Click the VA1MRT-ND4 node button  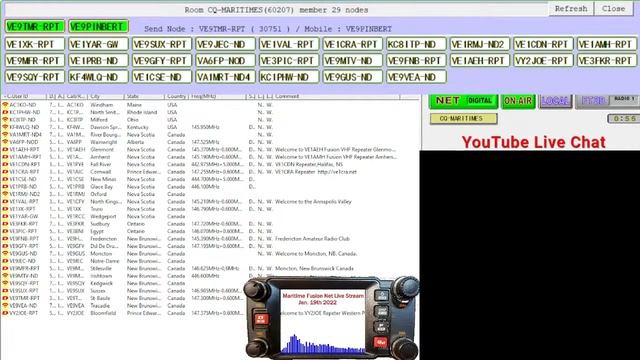(x=225, y=77)
